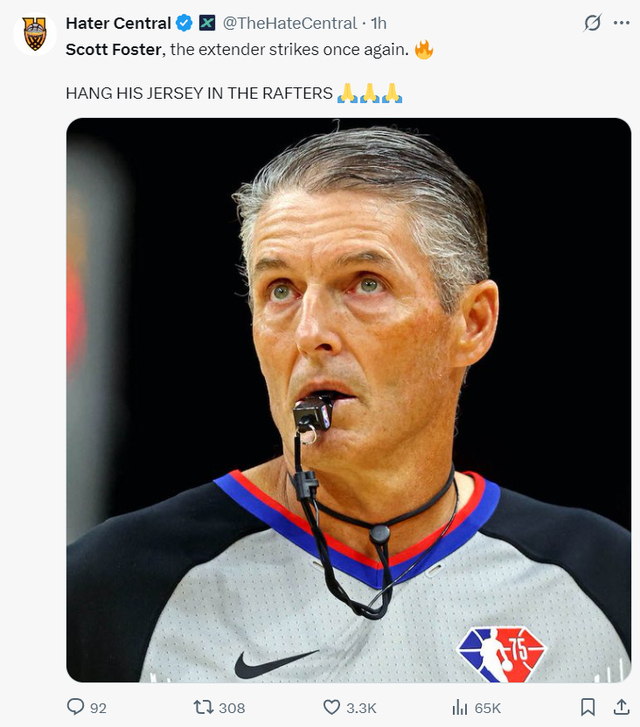Open the three-dot More options menu
640x727 pixels.
[621, 23]
